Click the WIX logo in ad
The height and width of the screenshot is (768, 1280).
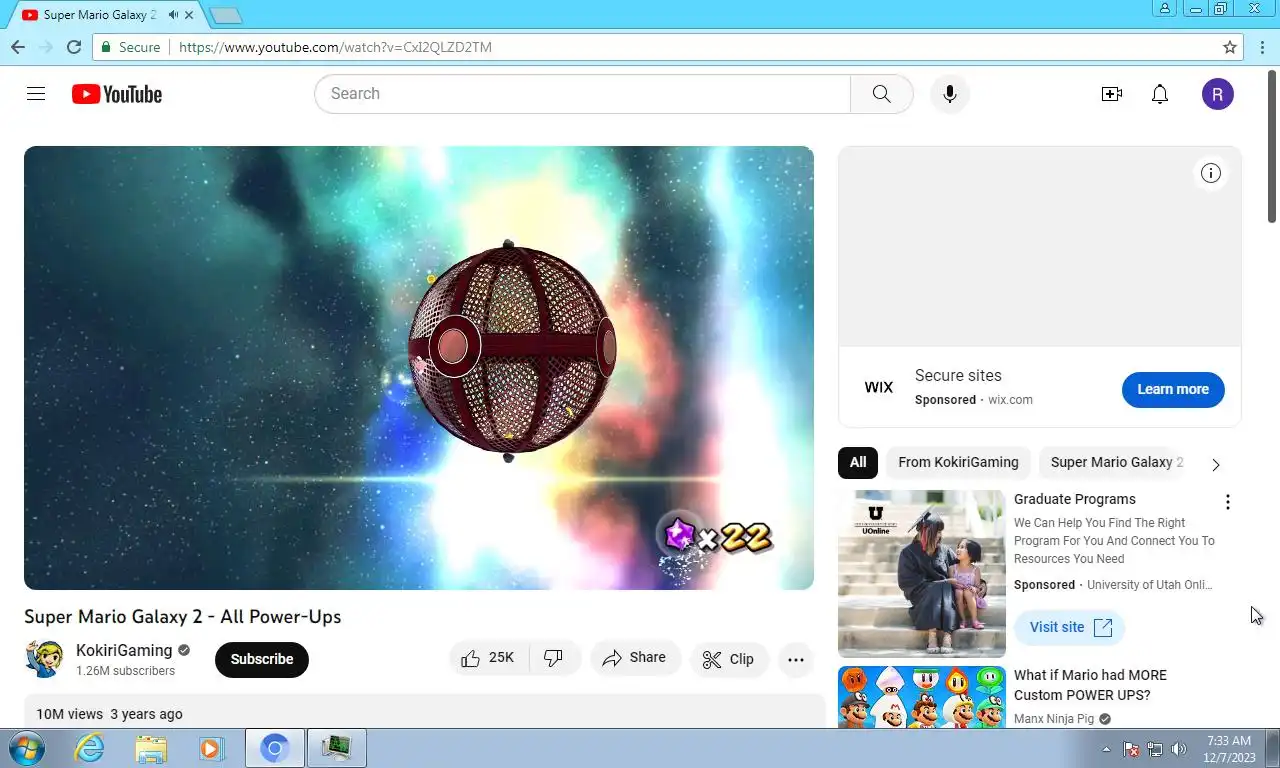(879, 387)
